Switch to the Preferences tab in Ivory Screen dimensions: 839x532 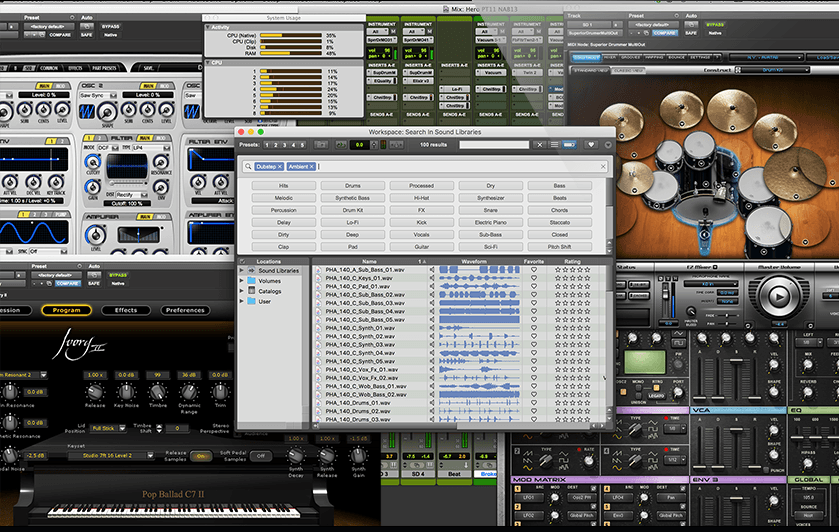(x=185, y=310)
